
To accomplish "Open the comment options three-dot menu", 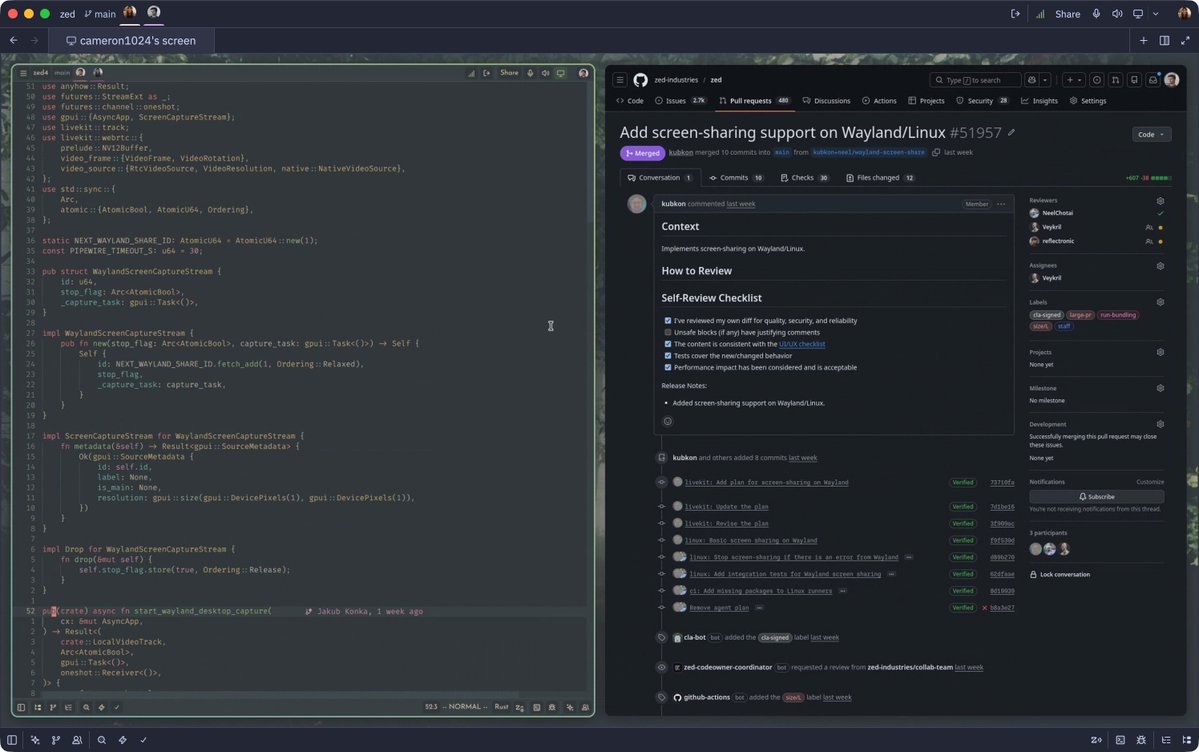I will (1000, 204).
